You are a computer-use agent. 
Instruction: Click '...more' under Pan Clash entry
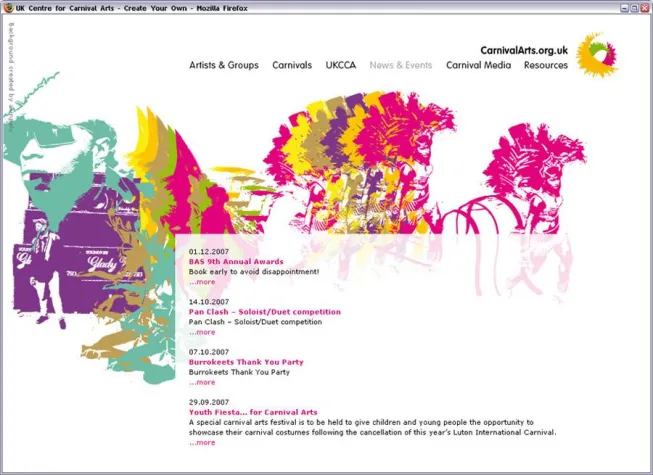(x=202, y=332)
